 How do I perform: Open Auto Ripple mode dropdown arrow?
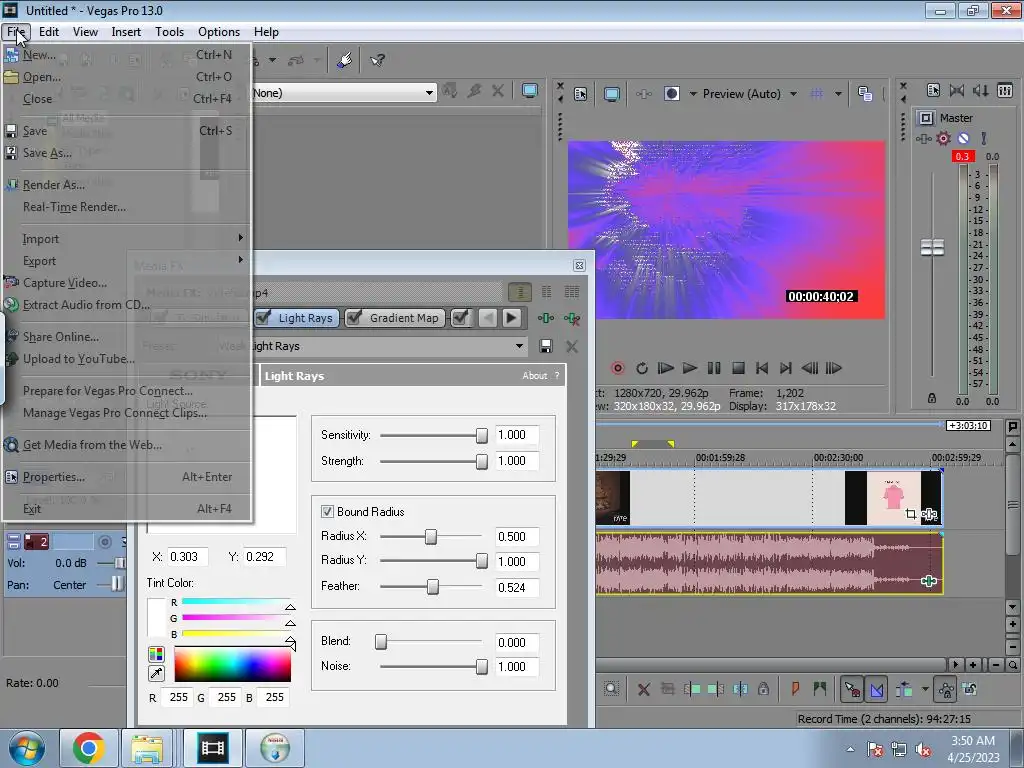click(x=925, y=689)
